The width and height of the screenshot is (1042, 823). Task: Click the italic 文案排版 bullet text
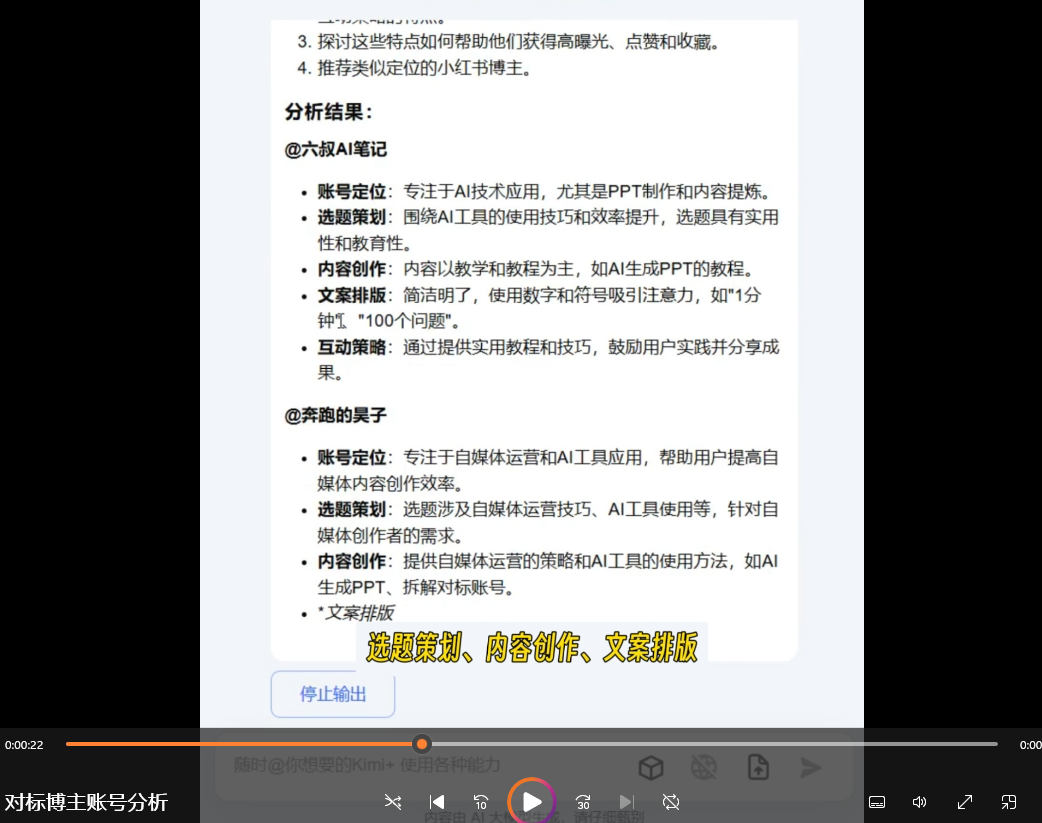click(360, 612)
